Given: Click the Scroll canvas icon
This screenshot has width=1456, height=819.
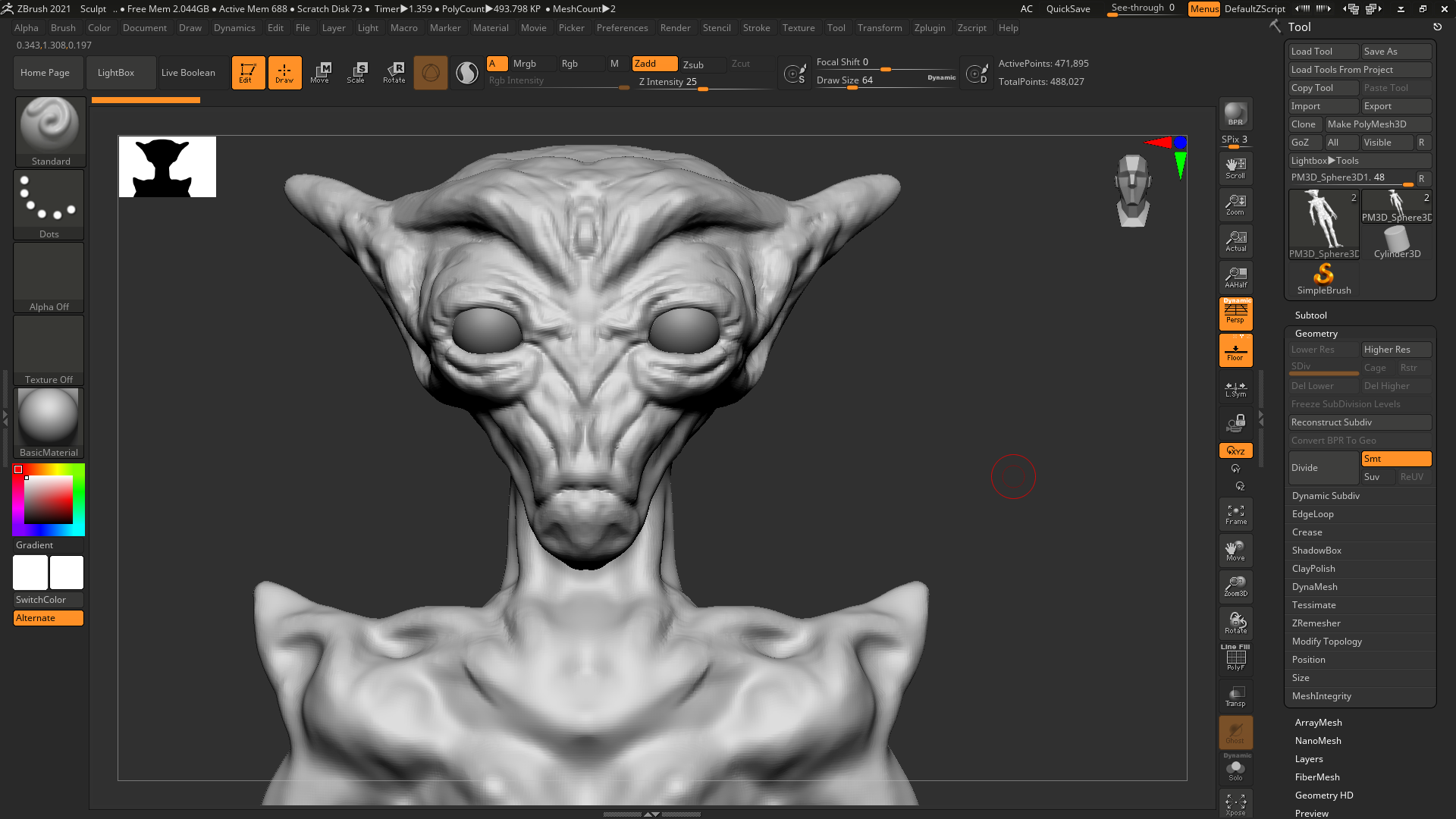Looking at the screenshot, I should pos(1235,168).
